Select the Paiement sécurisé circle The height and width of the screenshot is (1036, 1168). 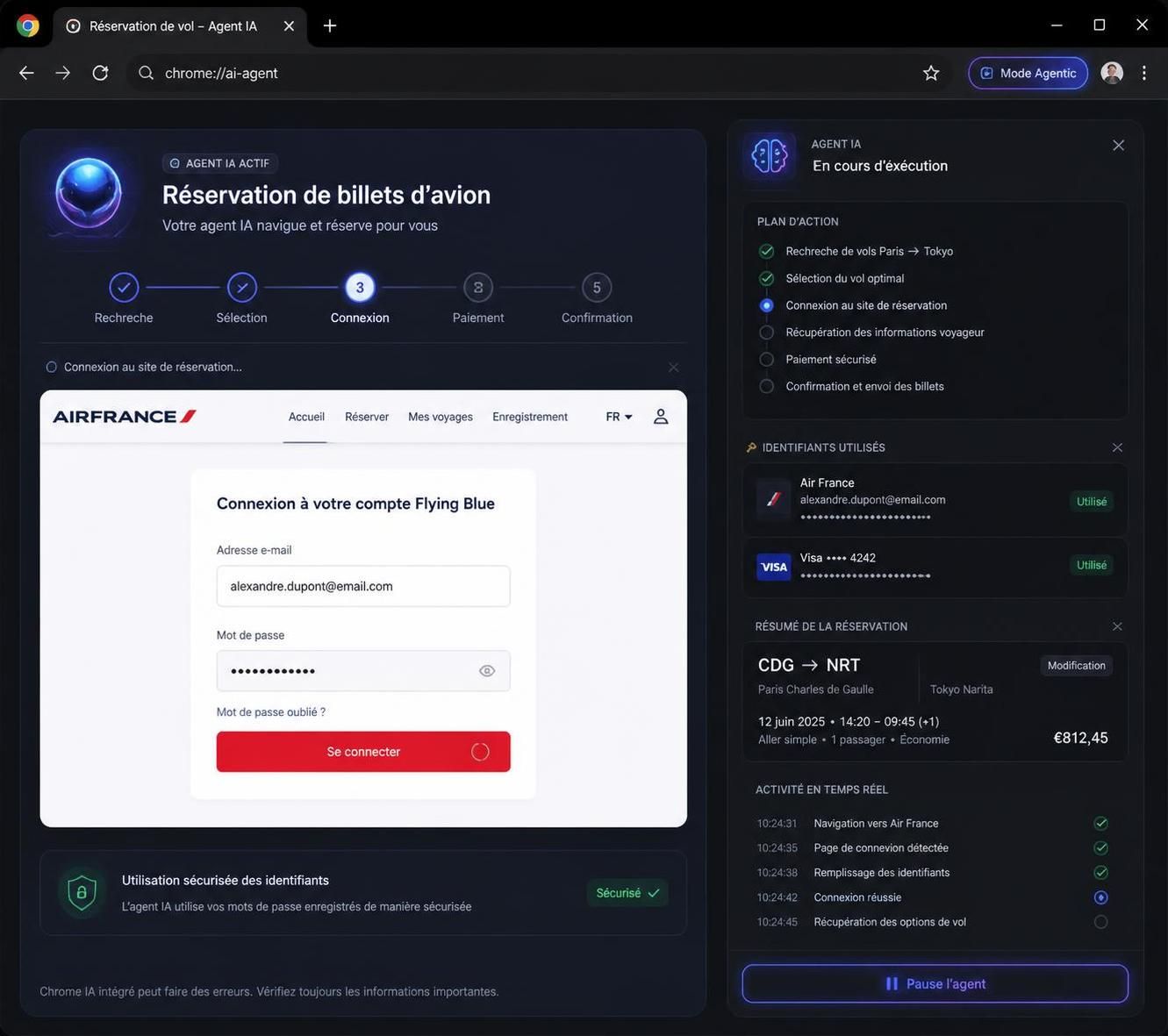tap(766, 360)
